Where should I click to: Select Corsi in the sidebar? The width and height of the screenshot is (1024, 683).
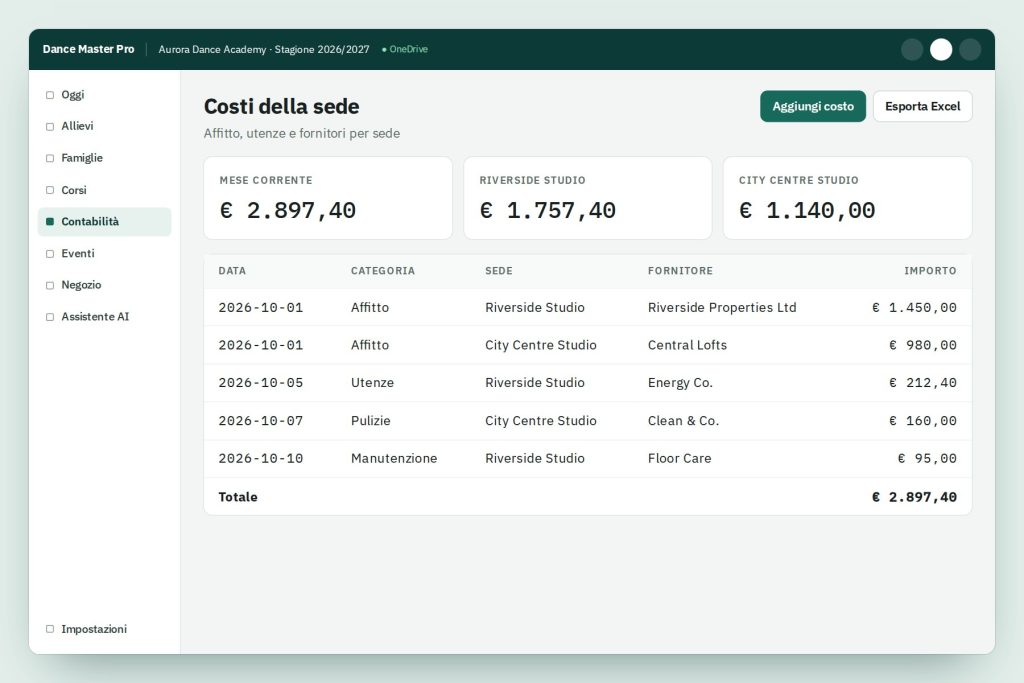tap(104, 190)
